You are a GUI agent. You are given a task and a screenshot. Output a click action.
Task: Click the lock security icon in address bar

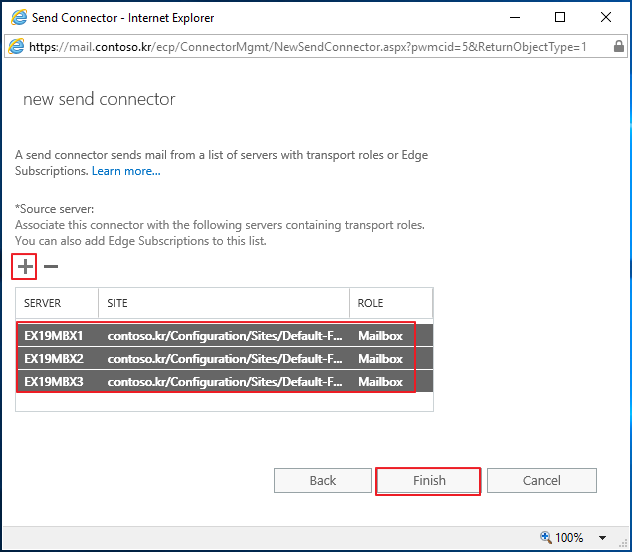click(x=619, y=47)
